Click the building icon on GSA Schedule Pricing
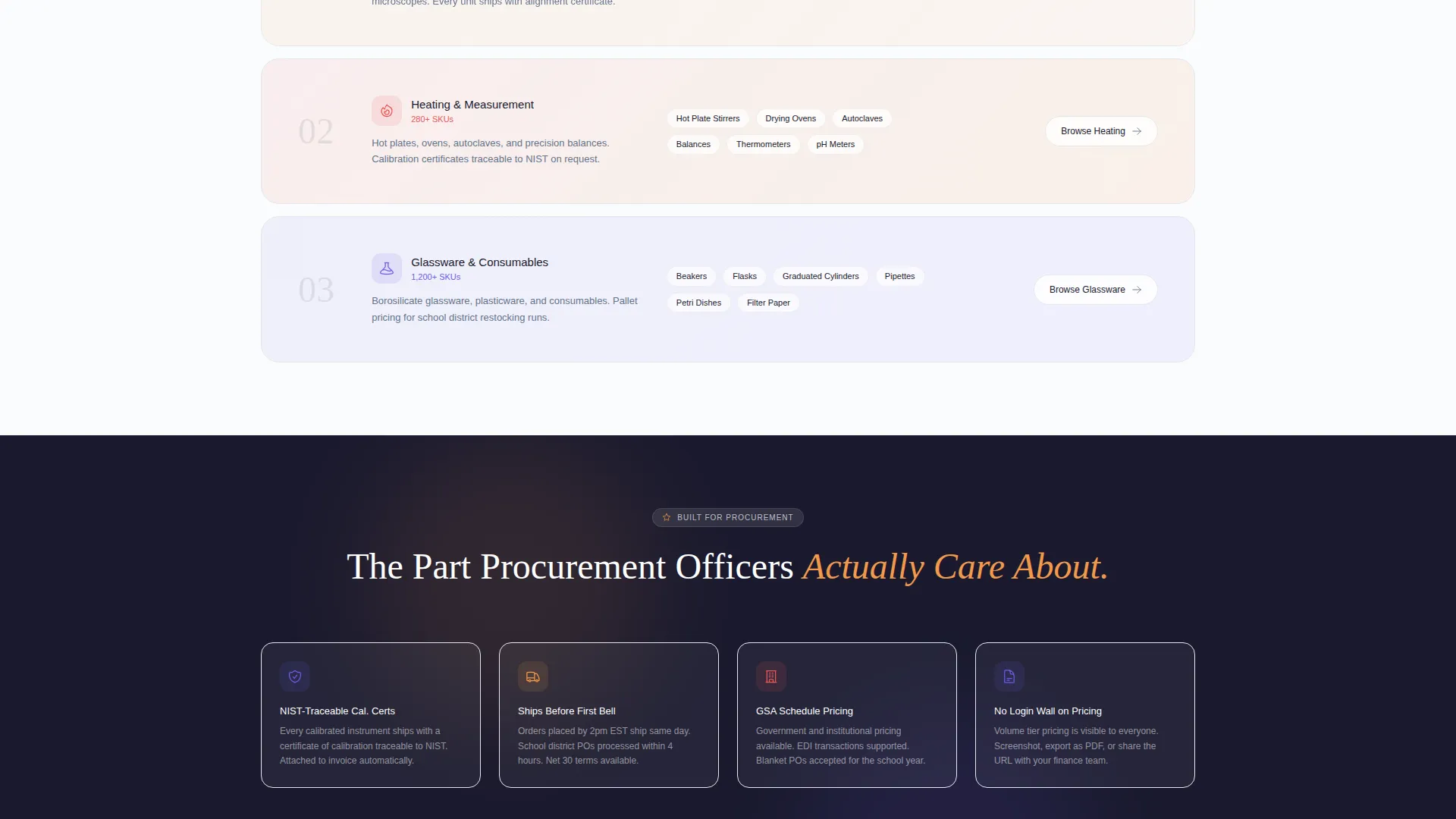Viewport: 1456px width, 819px height. (771, 676)
